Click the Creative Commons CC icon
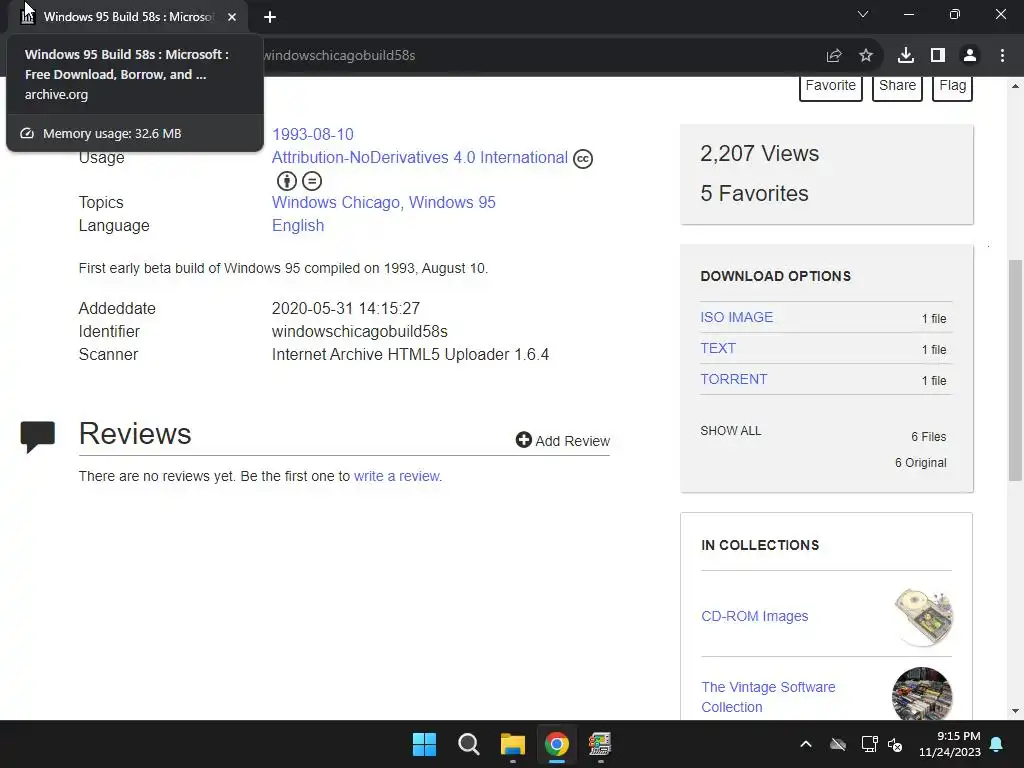Screen dimensions: 1024x768 pos(583,159)
